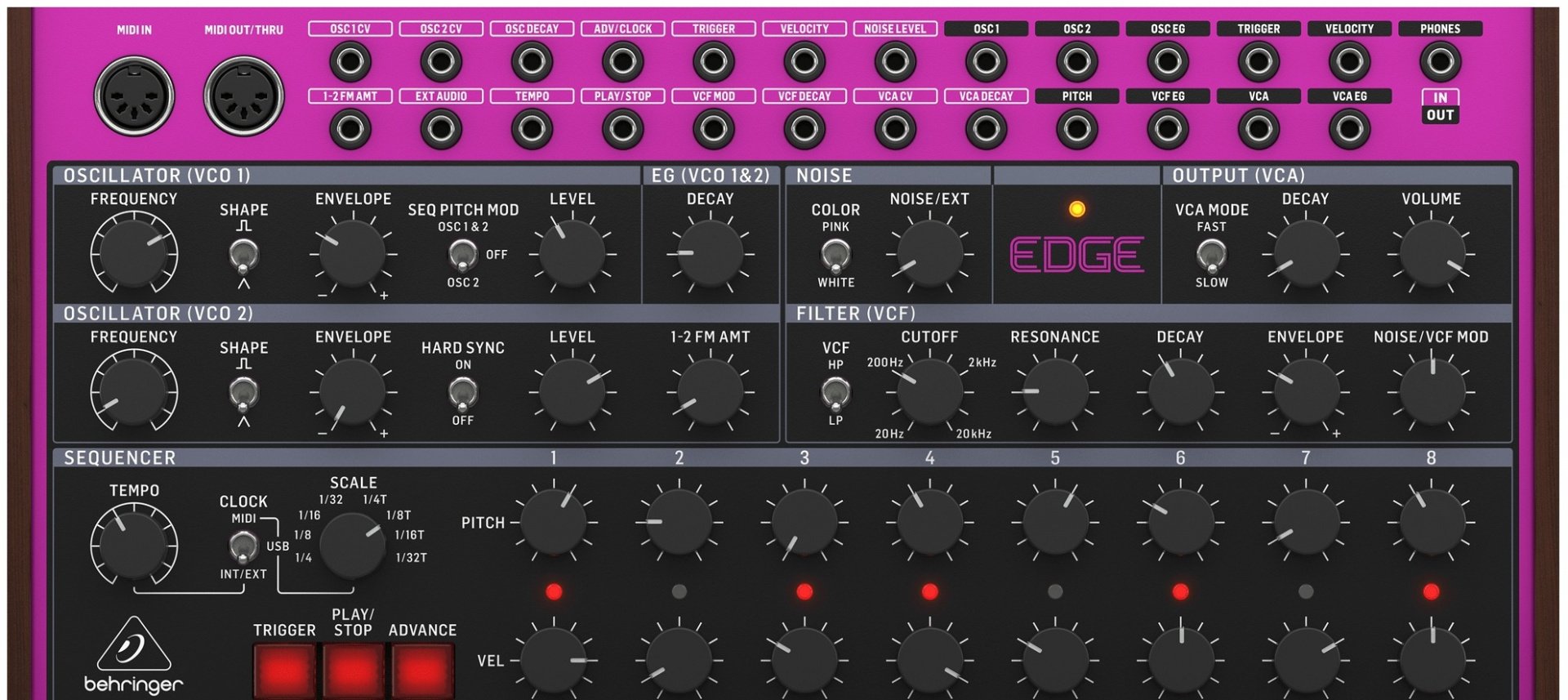The image size is (1568, 700).
Task: Click the VCF EG output jack
Action: 1168,128
